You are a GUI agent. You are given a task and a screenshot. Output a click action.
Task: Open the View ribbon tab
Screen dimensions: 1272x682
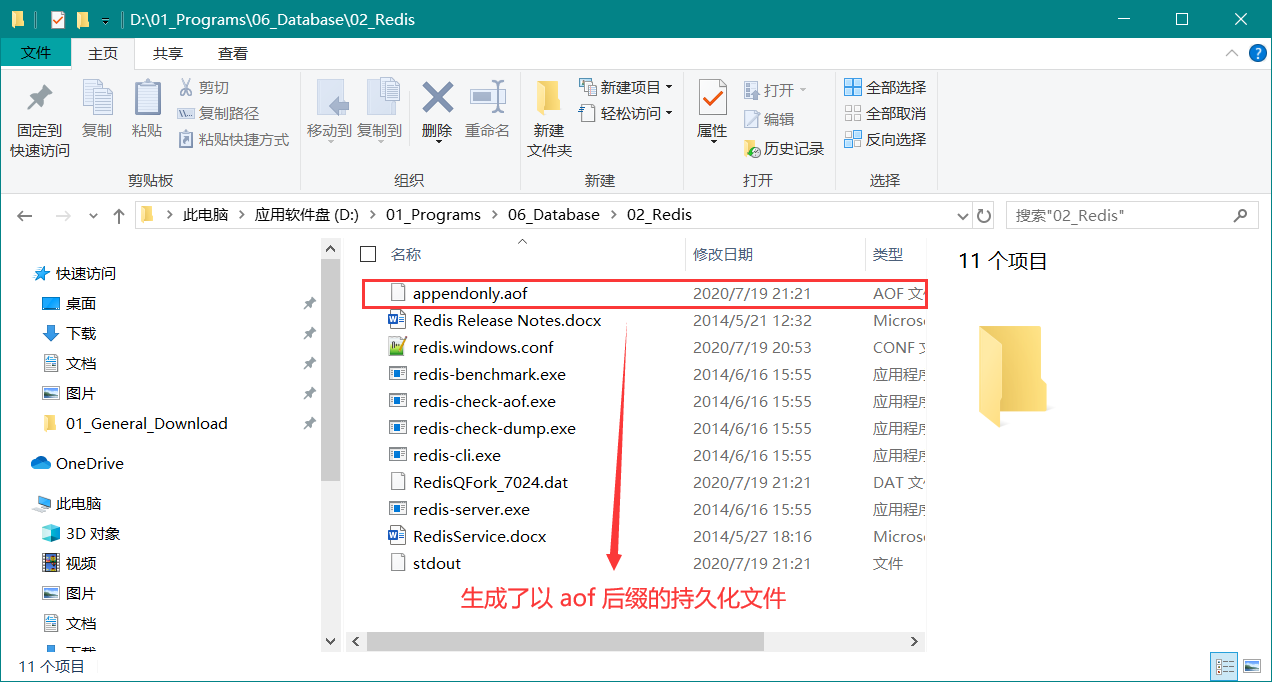pyautogui.click(x=233, y=53)
